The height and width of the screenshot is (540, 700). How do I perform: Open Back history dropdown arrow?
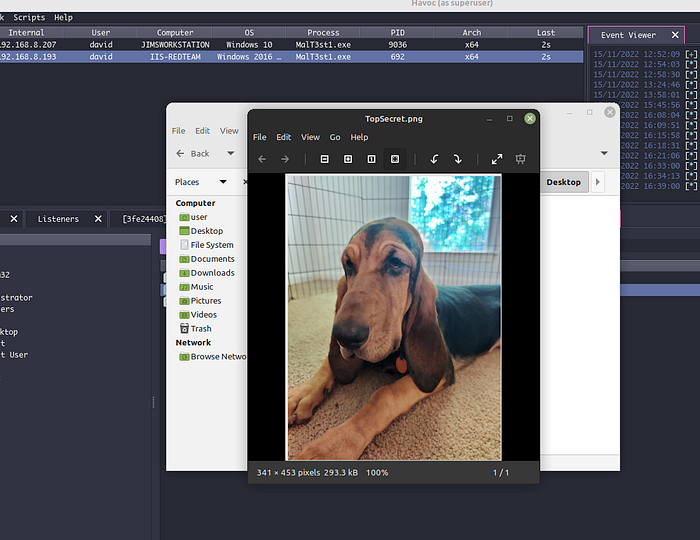pyautogui.click(x=230, y=154)
